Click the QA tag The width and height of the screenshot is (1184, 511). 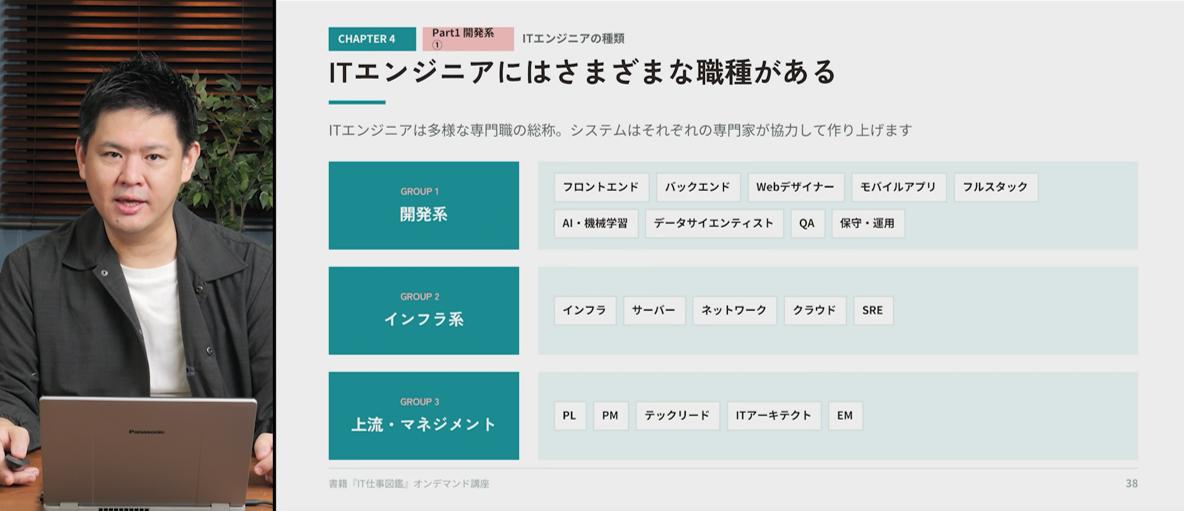coord(807,223)
